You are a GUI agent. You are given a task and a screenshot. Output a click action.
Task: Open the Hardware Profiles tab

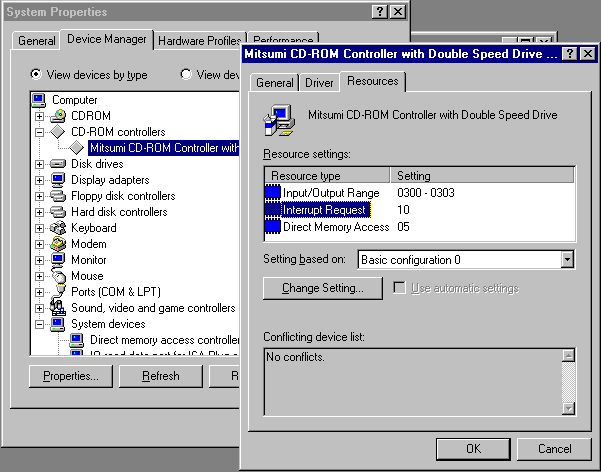[x=199, y=41]
